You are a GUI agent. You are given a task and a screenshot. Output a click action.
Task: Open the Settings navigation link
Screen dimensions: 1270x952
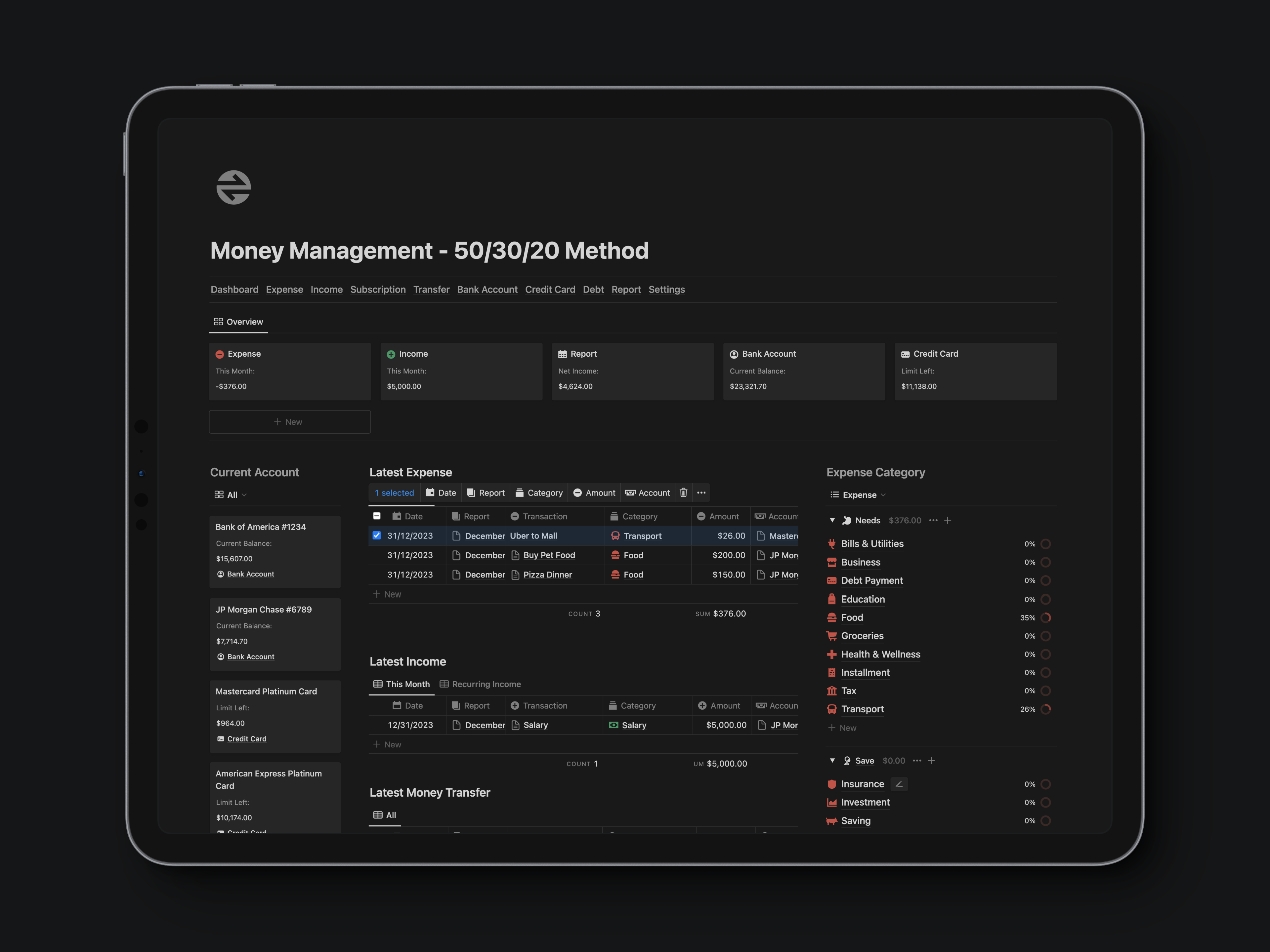click(x=666, y=289)
